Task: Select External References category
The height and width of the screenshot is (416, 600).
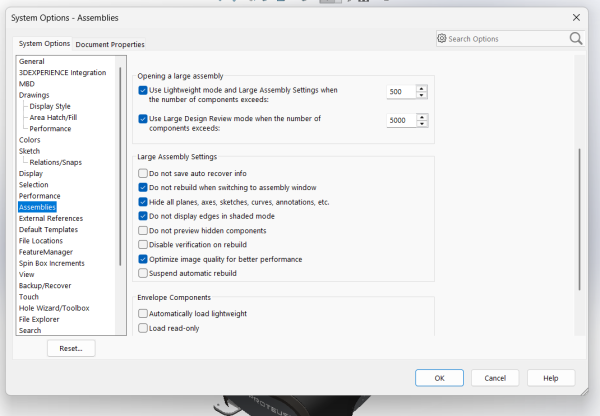Action: pos(51,219)
